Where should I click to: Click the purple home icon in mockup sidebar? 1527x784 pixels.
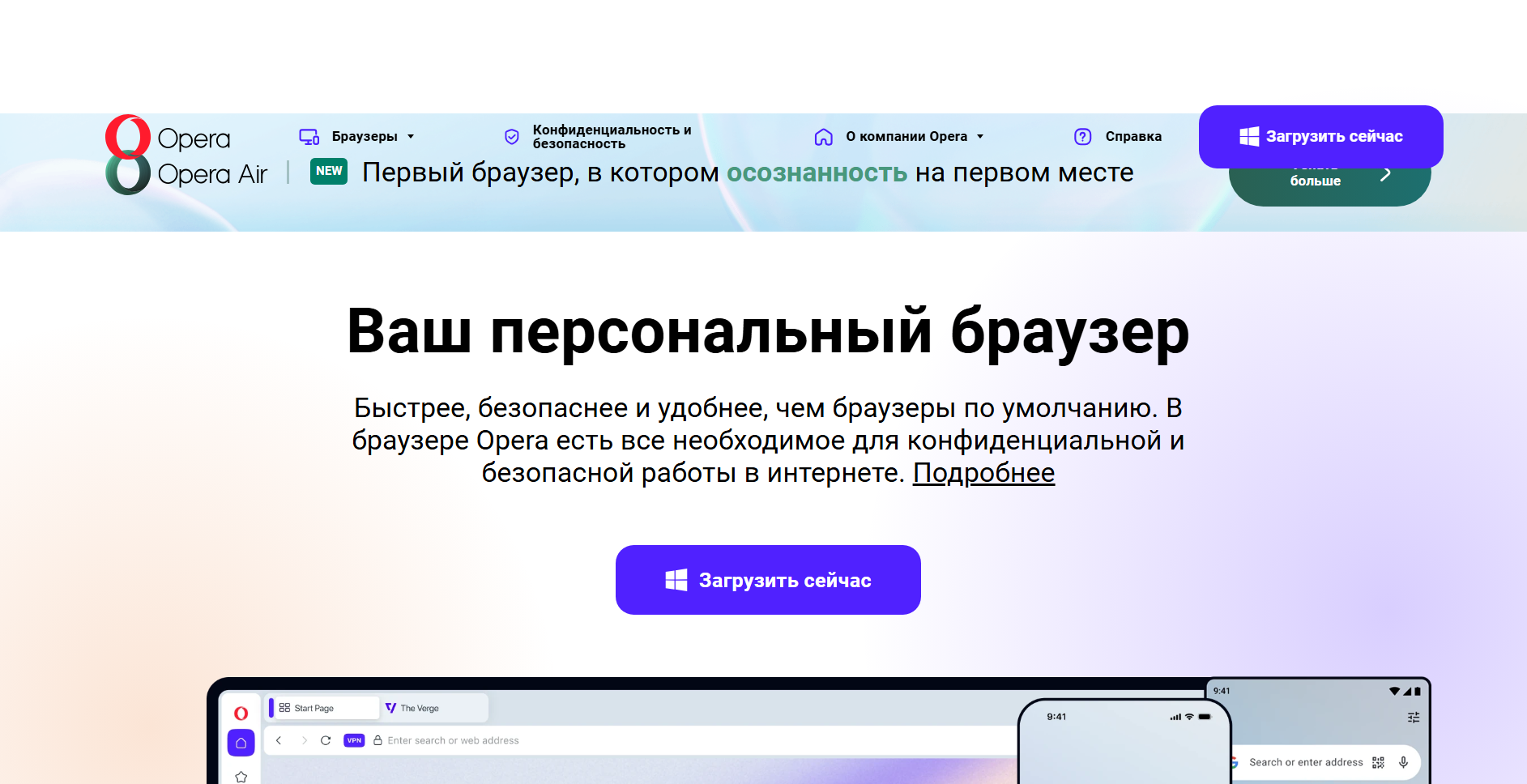pos(241,743)
